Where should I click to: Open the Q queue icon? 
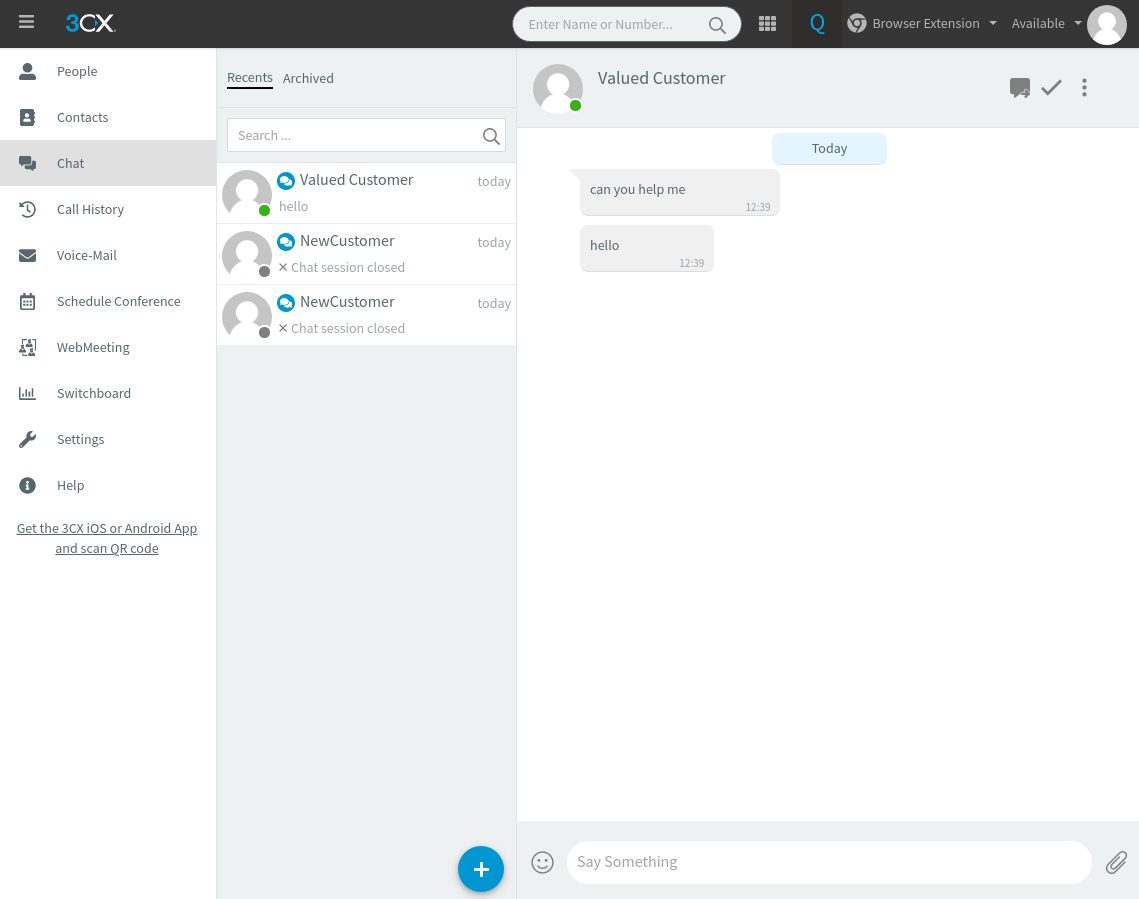(817, 24)
